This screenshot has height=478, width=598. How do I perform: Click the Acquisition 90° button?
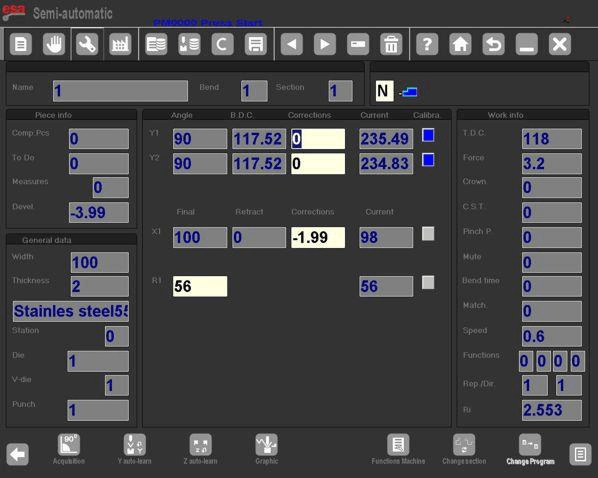[69, 449]
